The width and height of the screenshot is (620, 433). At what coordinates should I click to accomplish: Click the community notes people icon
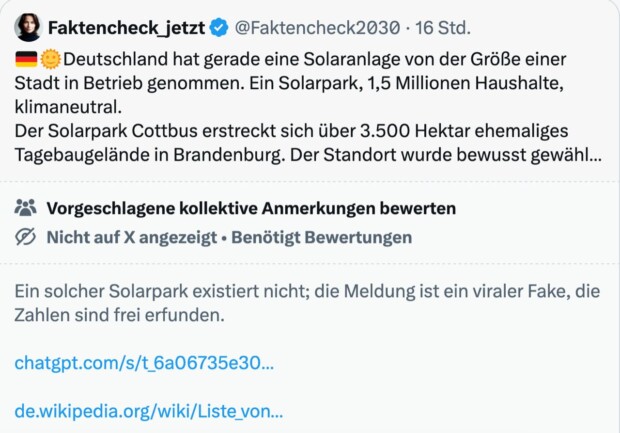(26, 208)
